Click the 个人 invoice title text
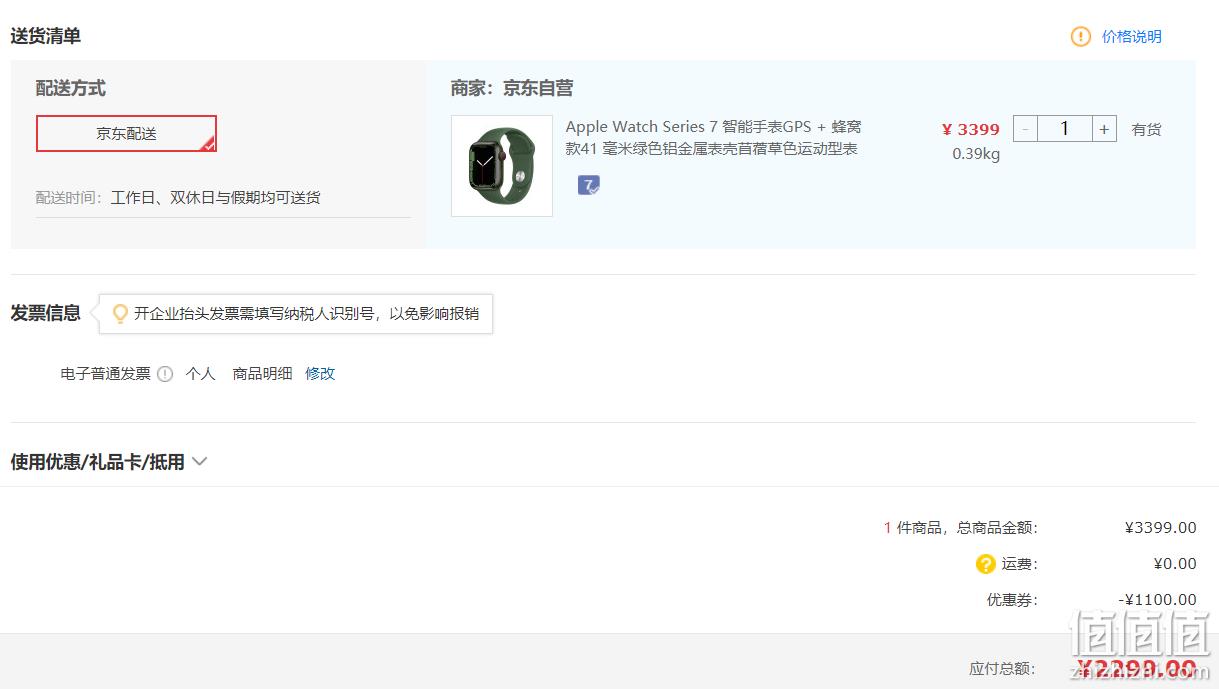Screen dimensions: 1219x689 pos(201,374)
